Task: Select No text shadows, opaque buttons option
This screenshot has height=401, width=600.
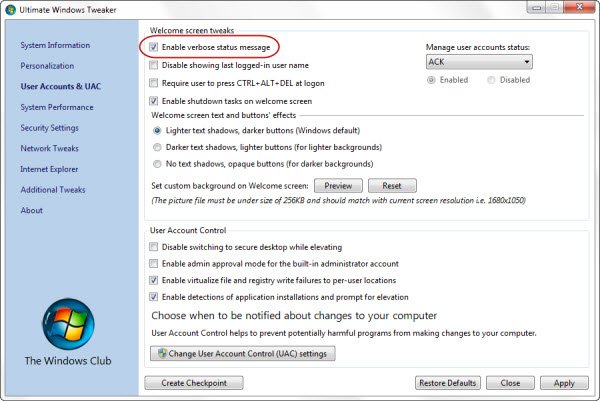Action: [157, 164]
